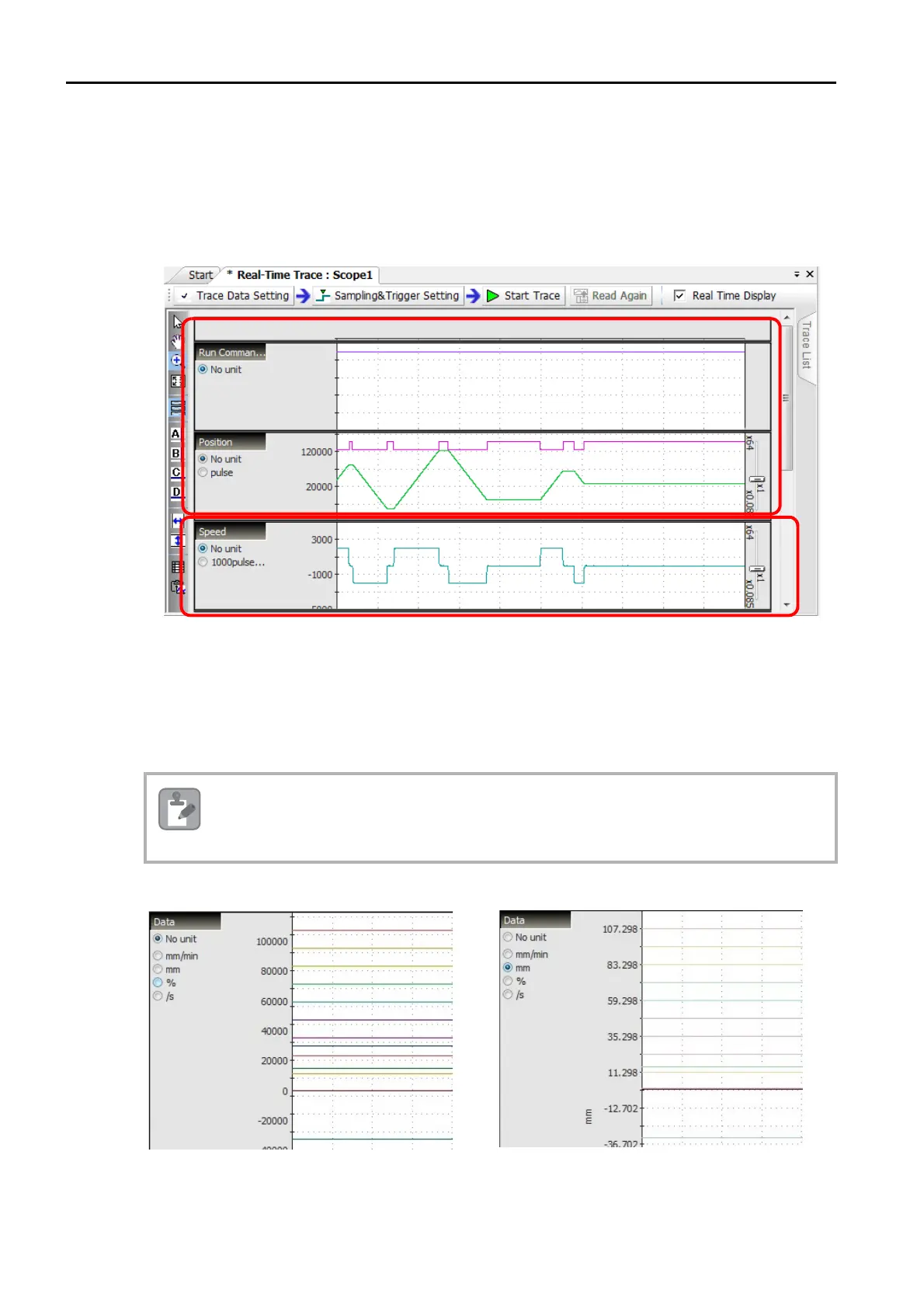Image resolution: width=924 pixels, height=1308 pixels.
Task: Click the Position graph header
Action: click(231, 442)
